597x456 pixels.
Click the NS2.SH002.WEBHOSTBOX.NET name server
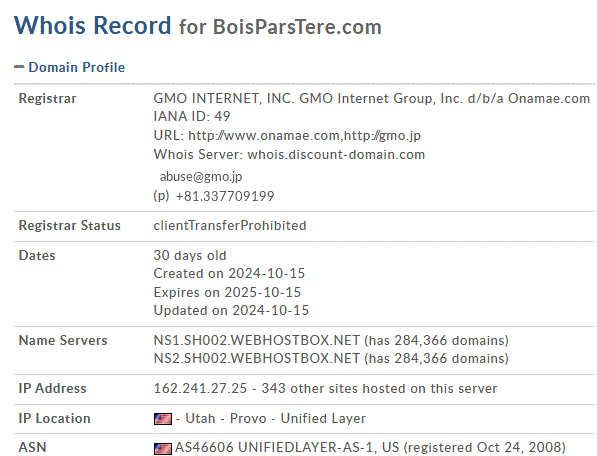point(257,359)
